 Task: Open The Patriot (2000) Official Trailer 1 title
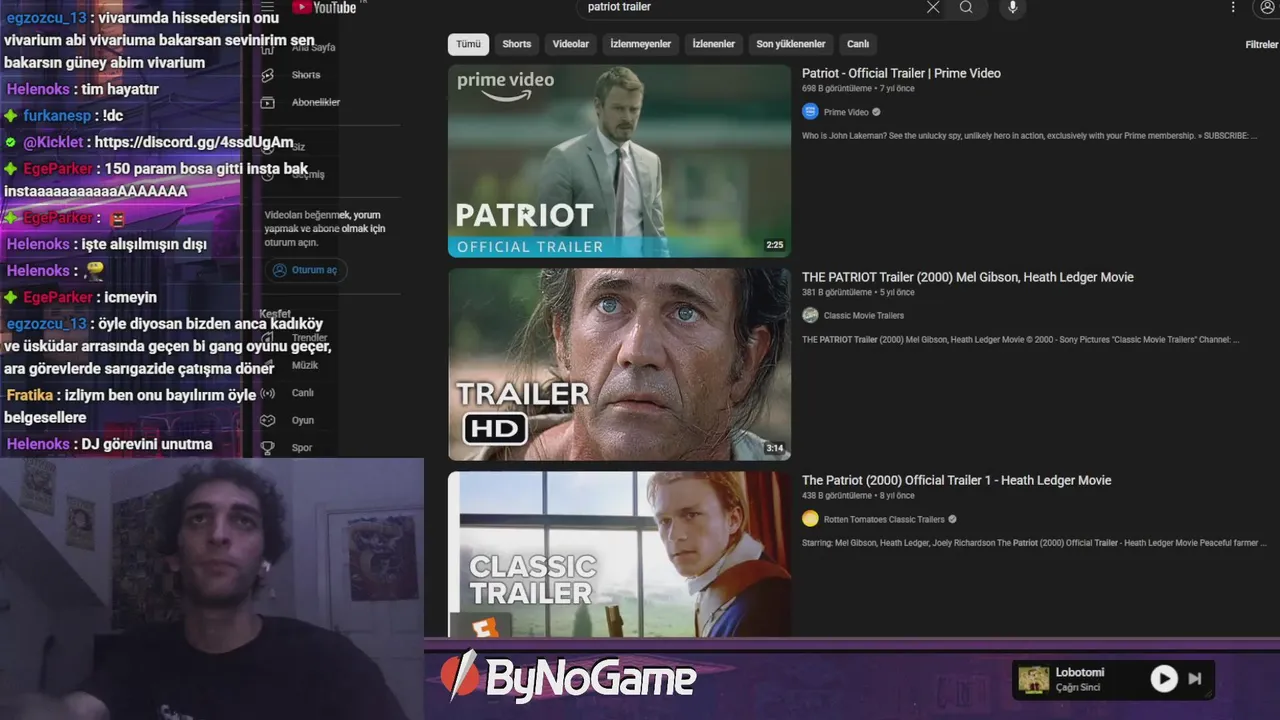[x=957, y=480]
